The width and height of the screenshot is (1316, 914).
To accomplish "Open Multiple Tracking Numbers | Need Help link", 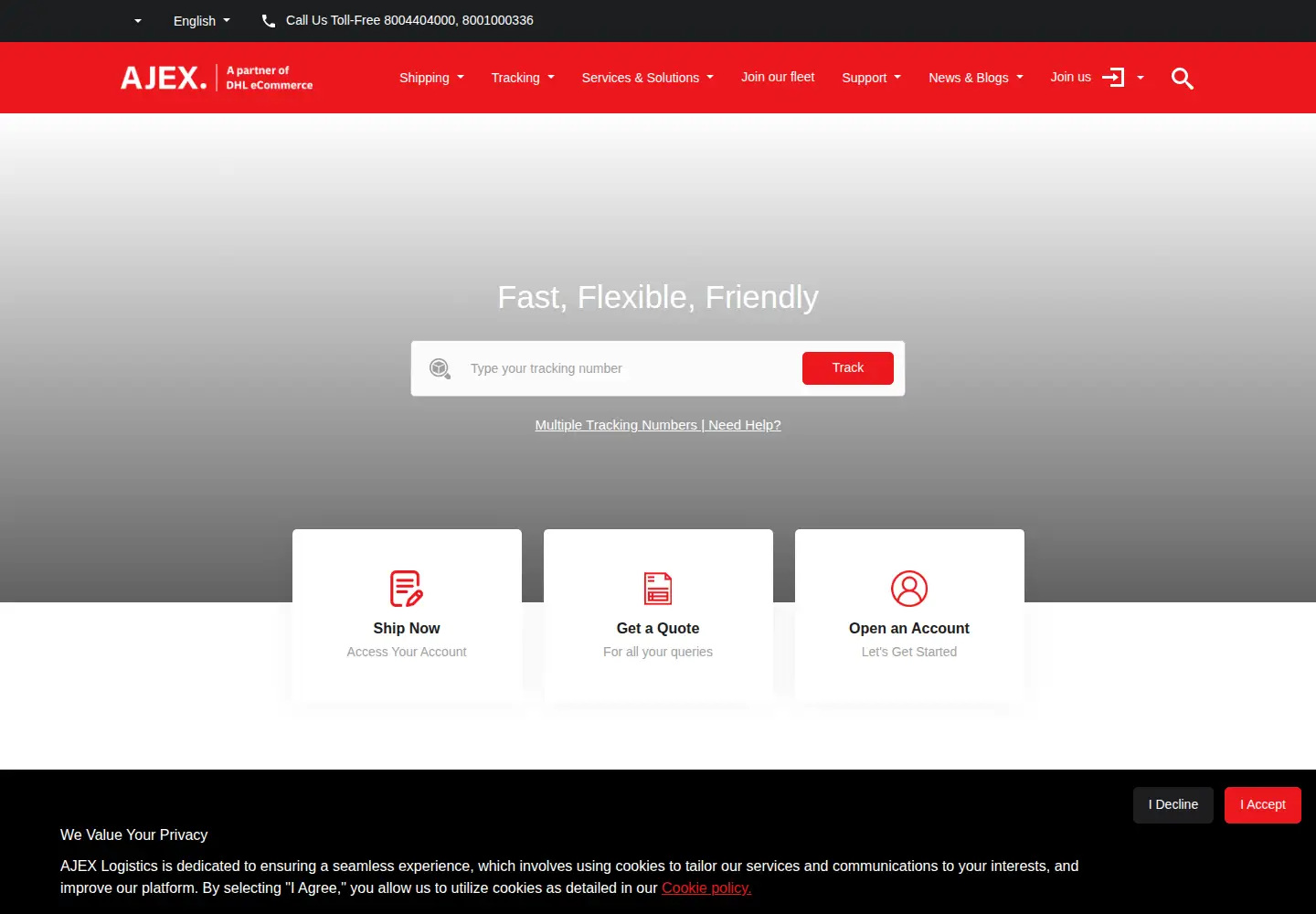I will tap(658, 425).
